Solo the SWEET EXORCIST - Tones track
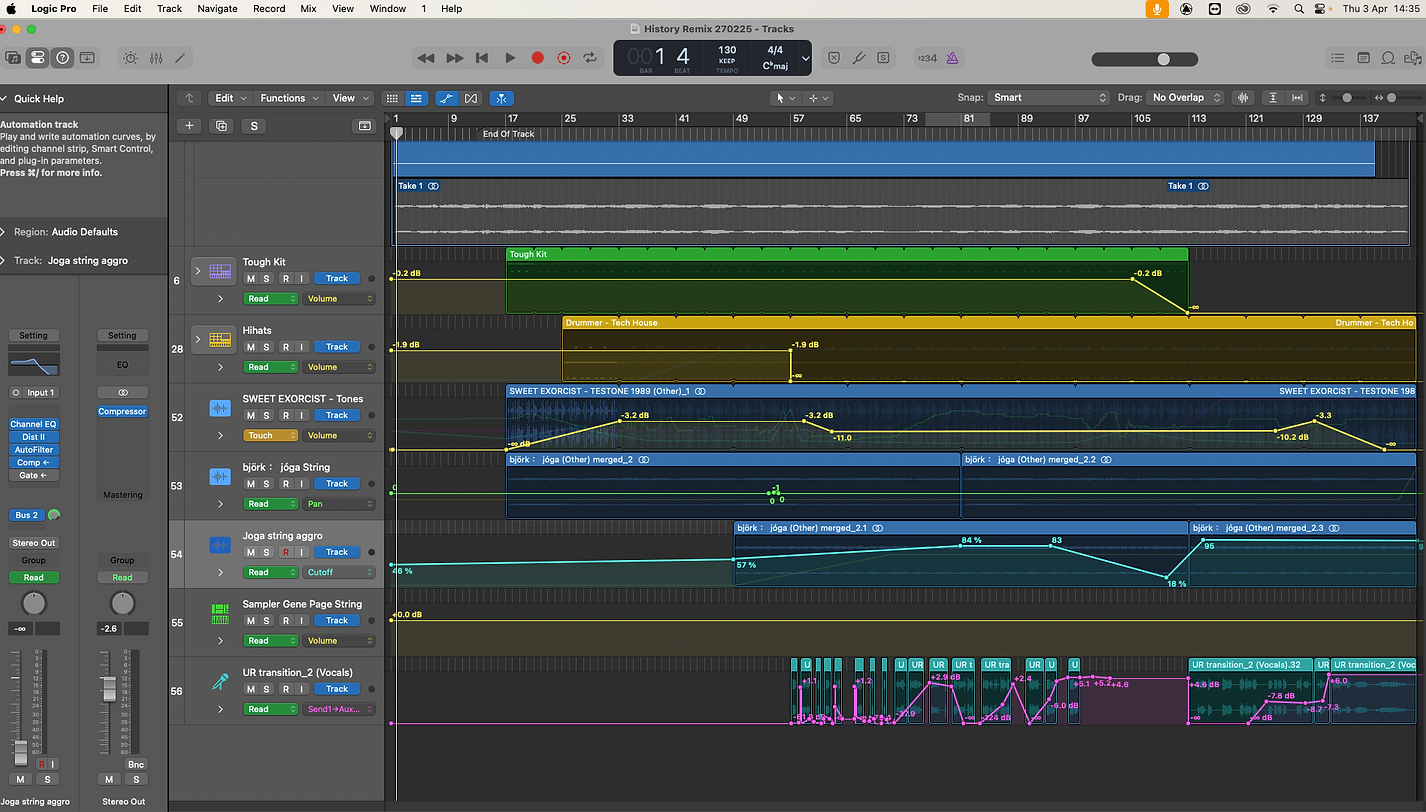This screenshot has width=1426, height=812. tap(267, 415)
